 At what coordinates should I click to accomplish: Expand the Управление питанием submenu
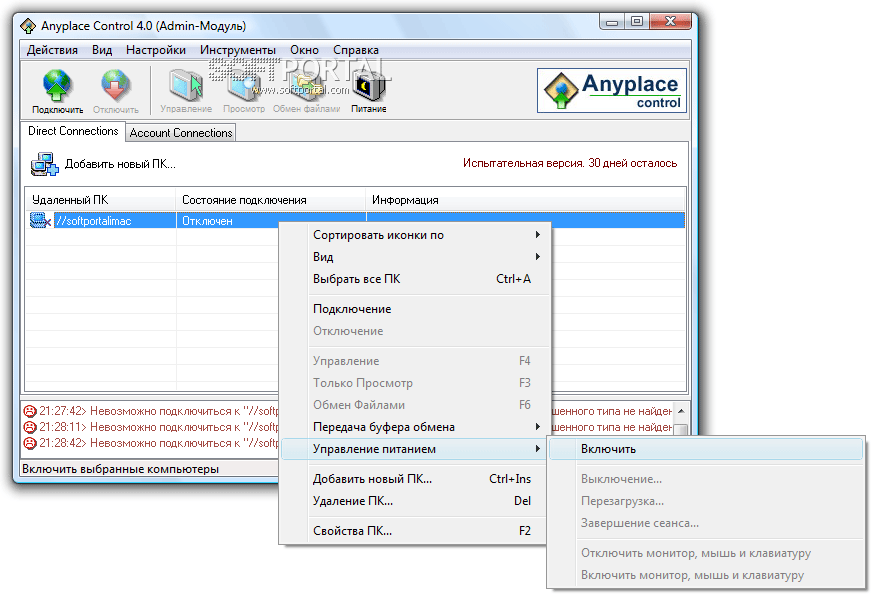(x=415, y=449)
